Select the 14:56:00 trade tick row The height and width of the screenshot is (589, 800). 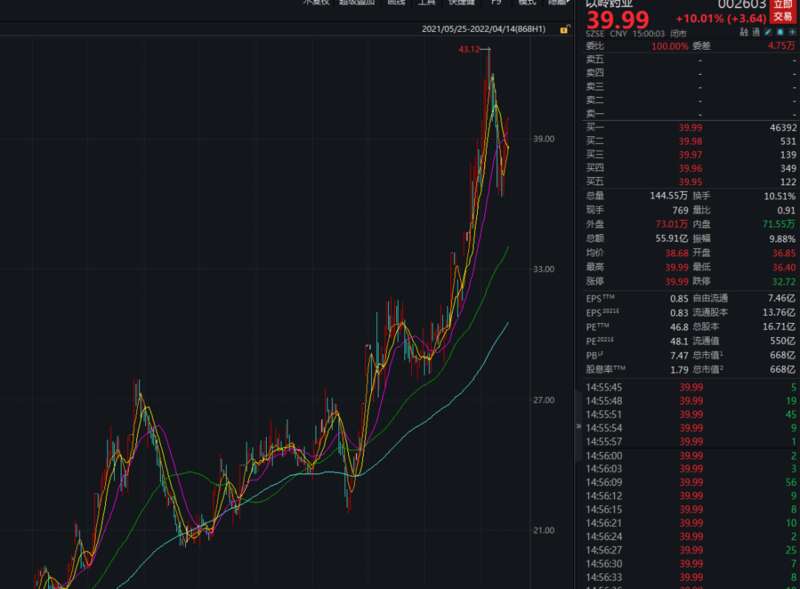691,456
